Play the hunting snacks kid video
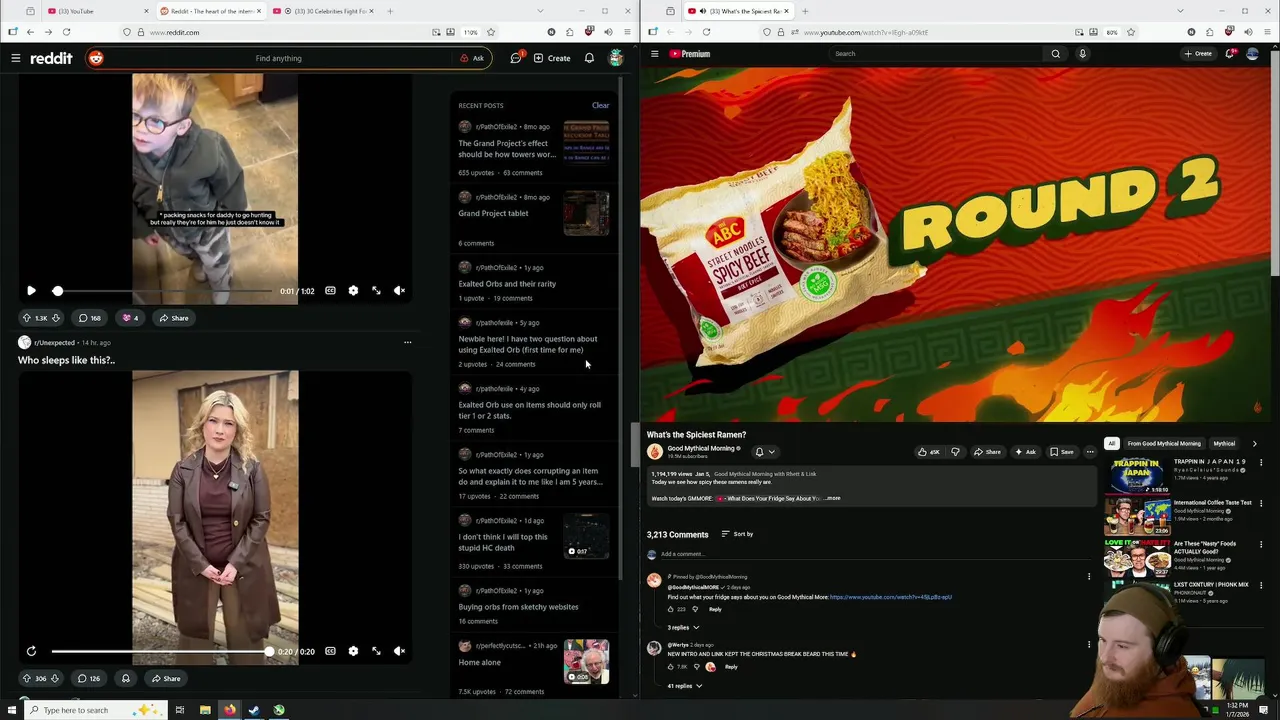 pos(31,291)
